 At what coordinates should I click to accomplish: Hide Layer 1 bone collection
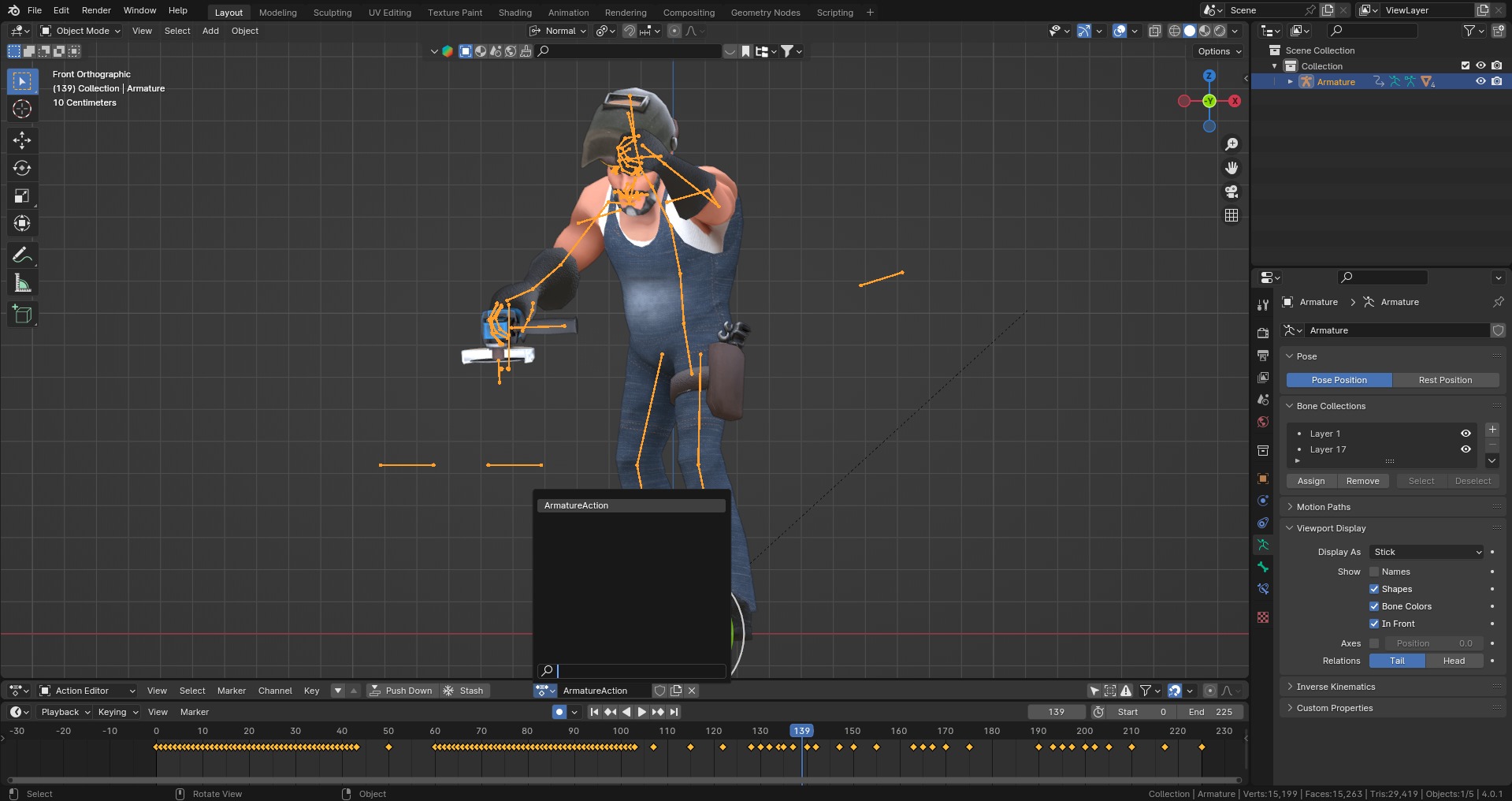(x=1466, y=434)
